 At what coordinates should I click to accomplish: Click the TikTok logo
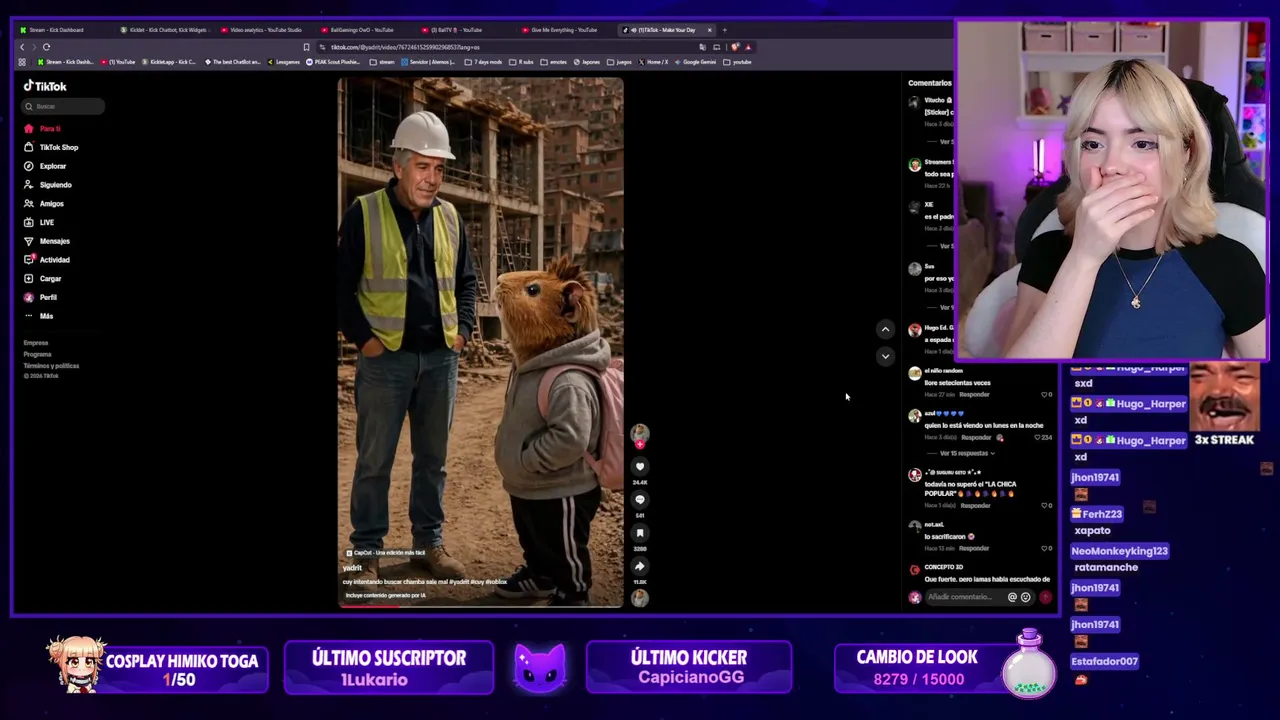pos(45,86)
